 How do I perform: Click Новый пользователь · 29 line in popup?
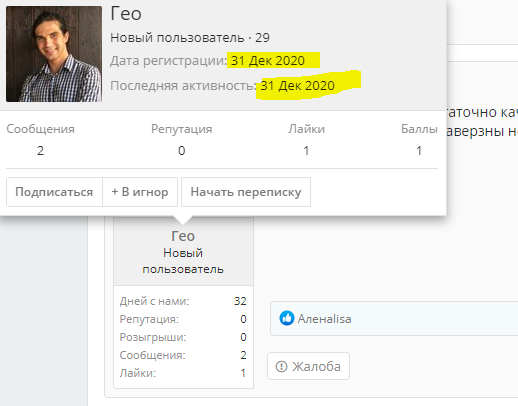coord(190,38)
